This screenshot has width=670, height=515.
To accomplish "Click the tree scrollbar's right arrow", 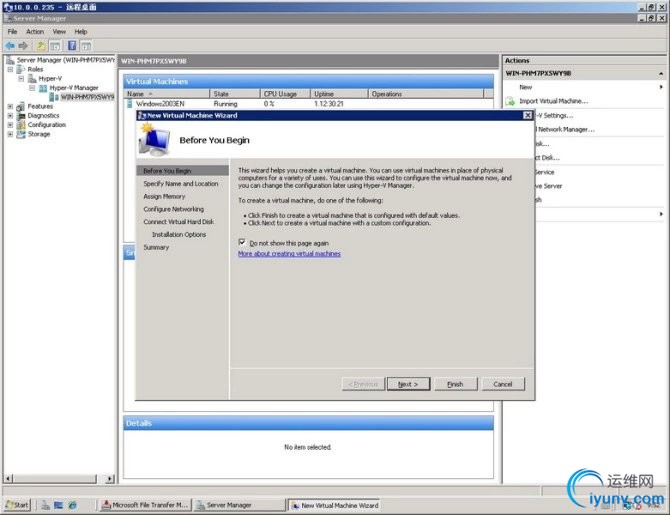I will coord(110,479).
